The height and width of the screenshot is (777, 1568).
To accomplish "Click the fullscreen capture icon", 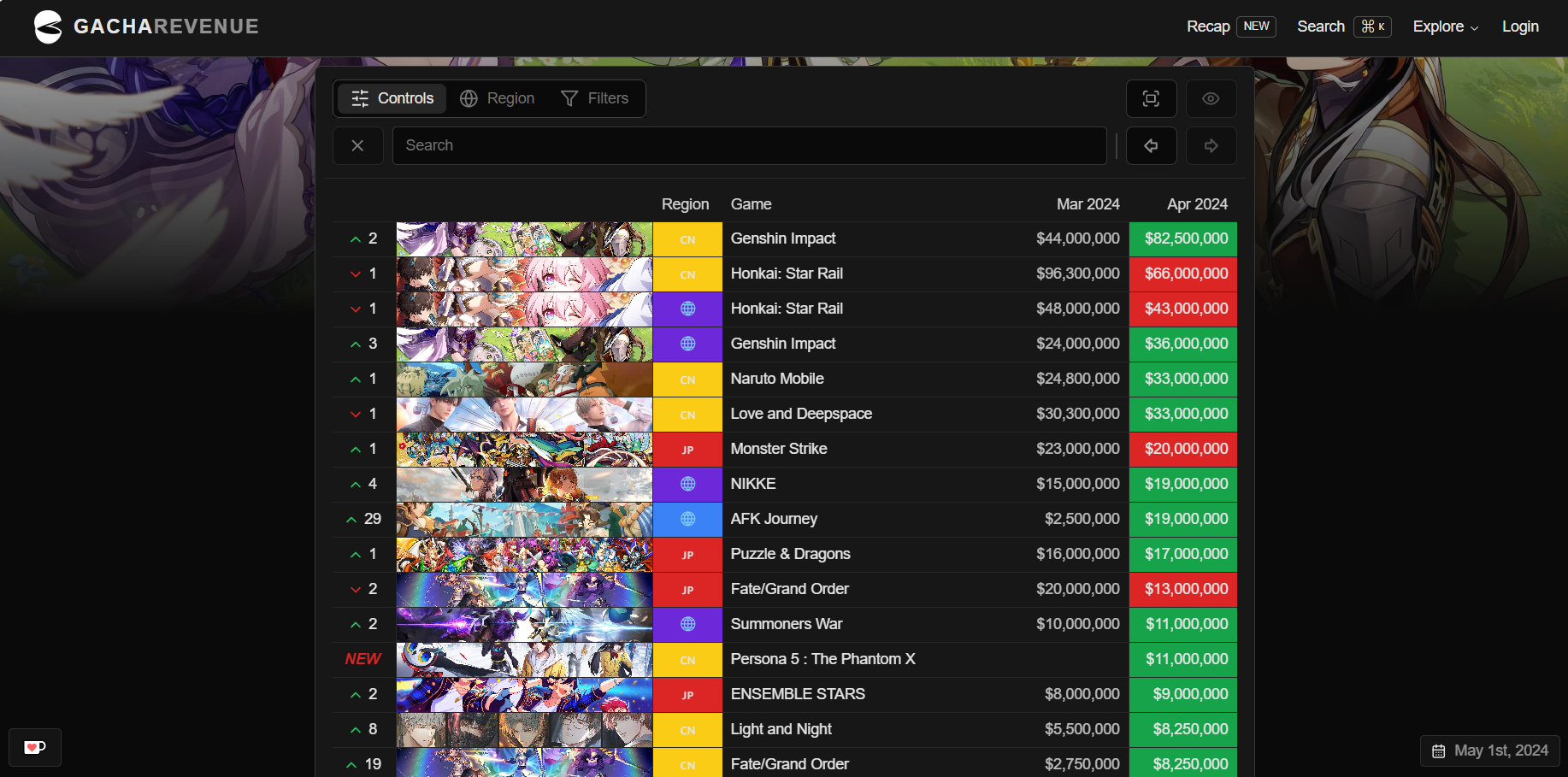I will coord(1151,98).
